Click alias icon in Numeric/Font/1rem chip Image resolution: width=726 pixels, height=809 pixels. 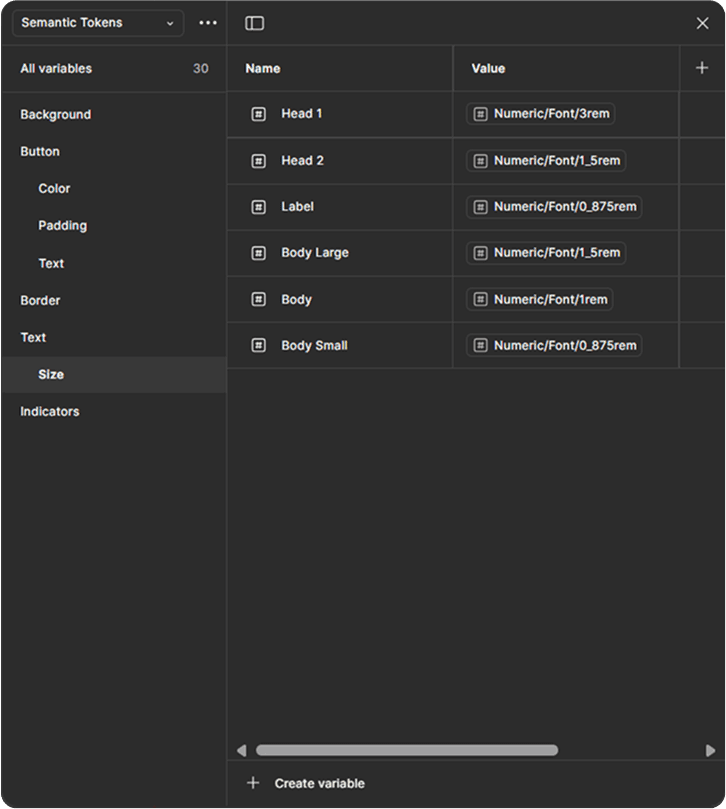pyautogui.click(x=480, y=299)
